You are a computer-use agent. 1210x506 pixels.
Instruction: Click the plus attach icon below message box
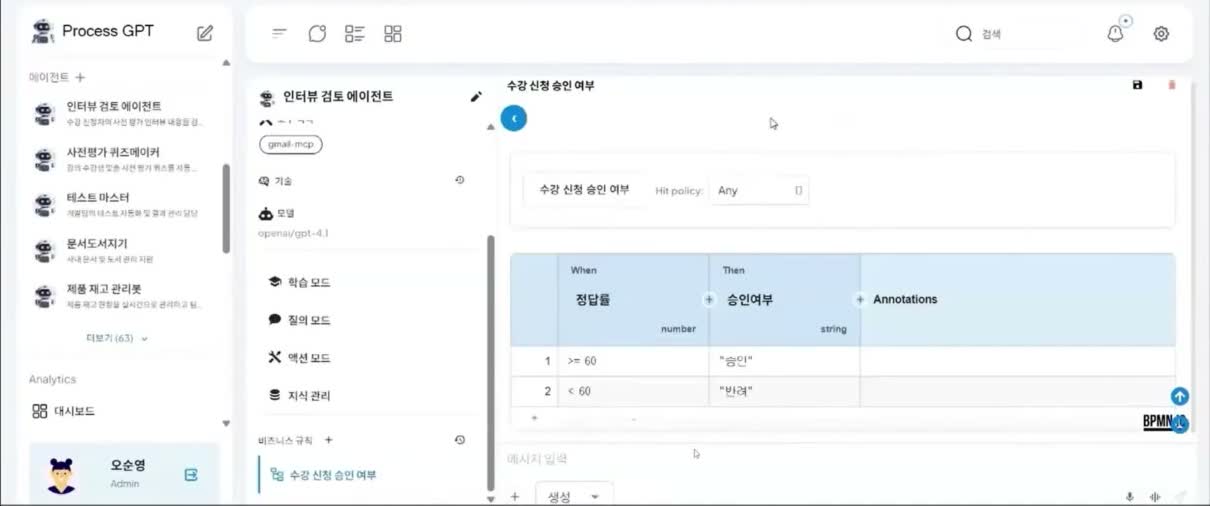coord(515,496)
